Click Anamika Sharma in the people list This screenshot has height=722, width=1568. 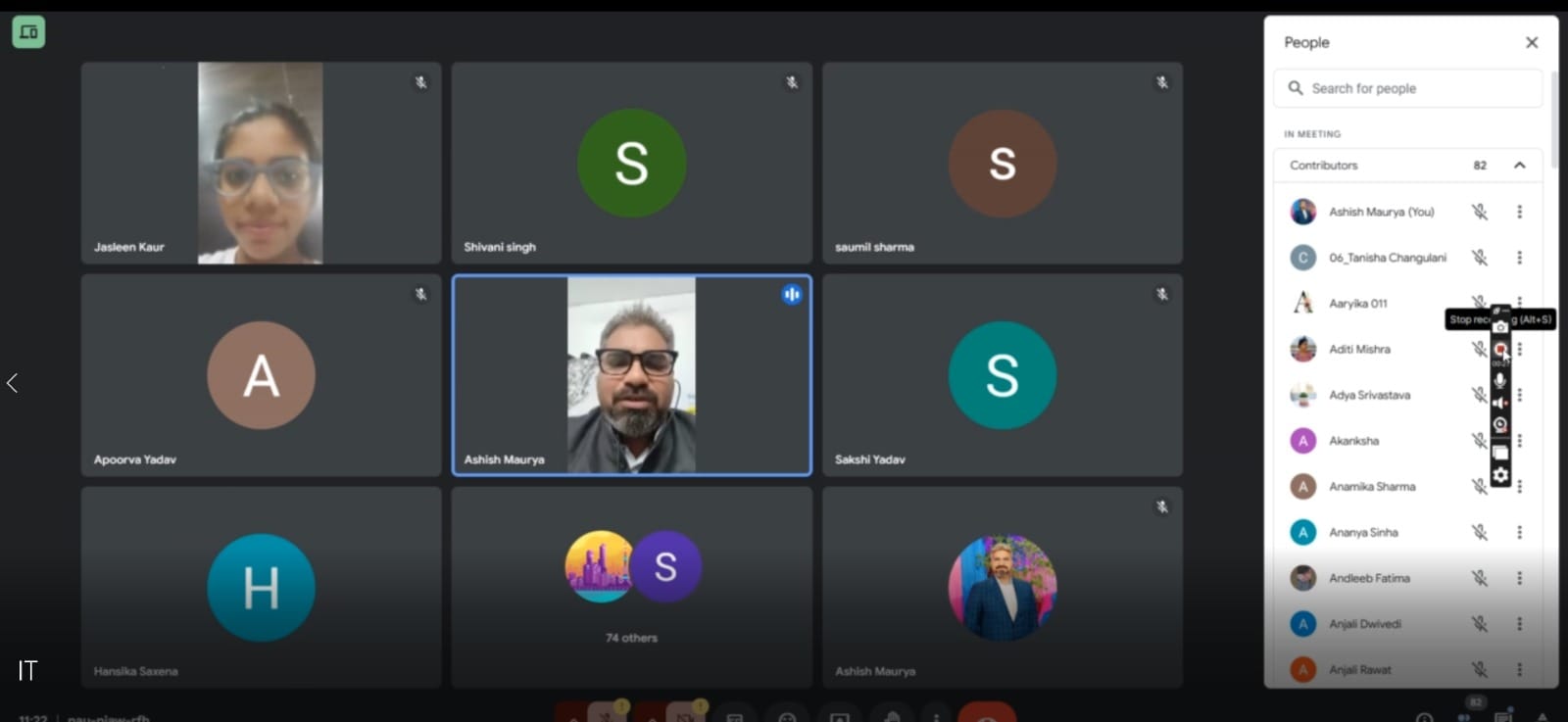point(1371,487)
